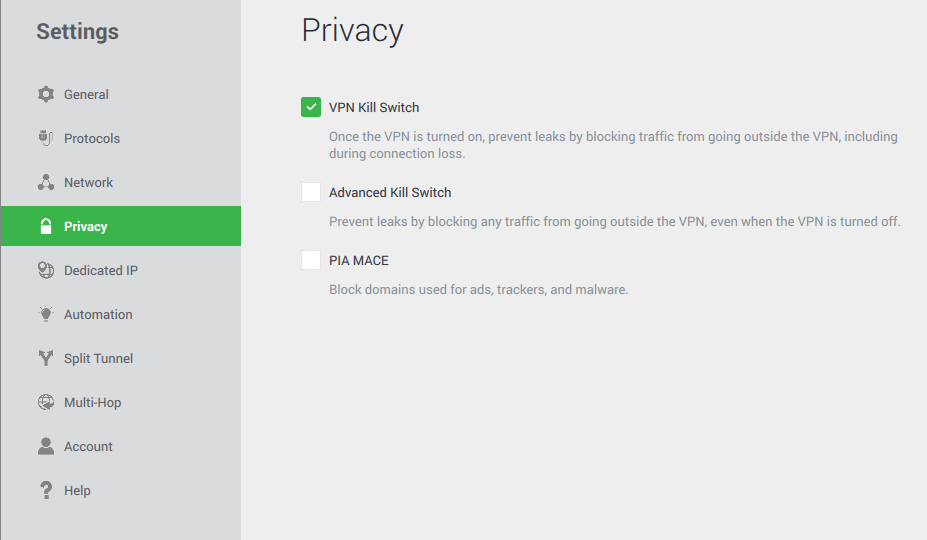Open the General settings tab
The image size is (927, 540).
[86, 95]
